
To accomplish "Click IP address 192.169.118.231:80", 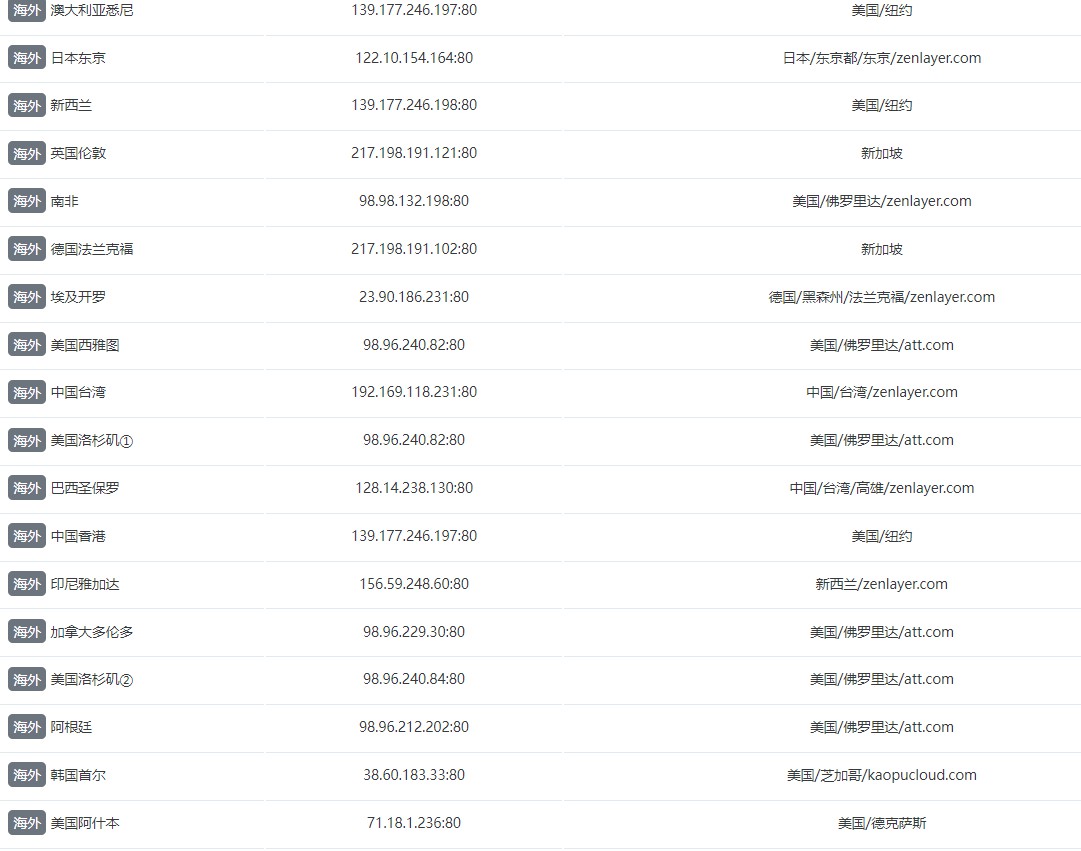I will [414, 393].
